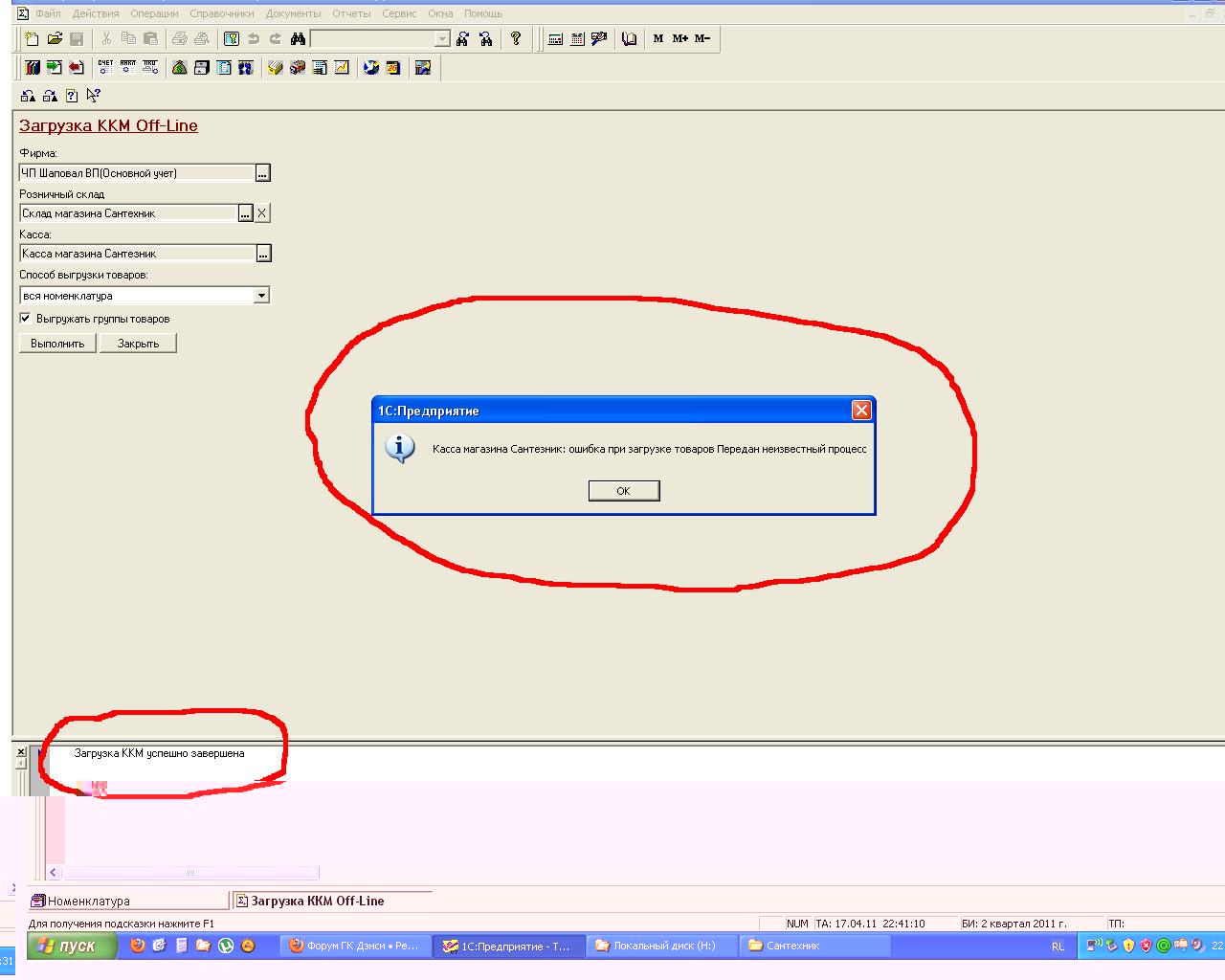Open the Помощь menu

(483, 13)
